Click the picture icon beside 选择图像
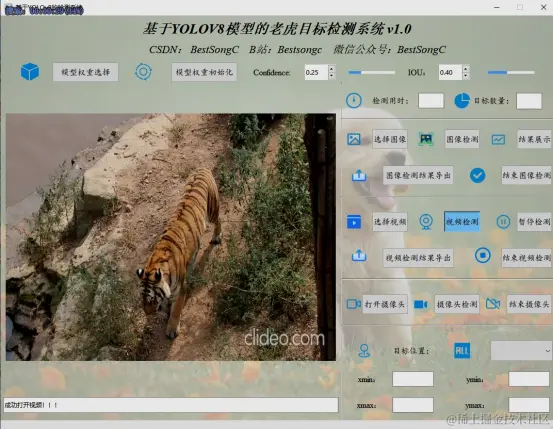 [354, 139]
